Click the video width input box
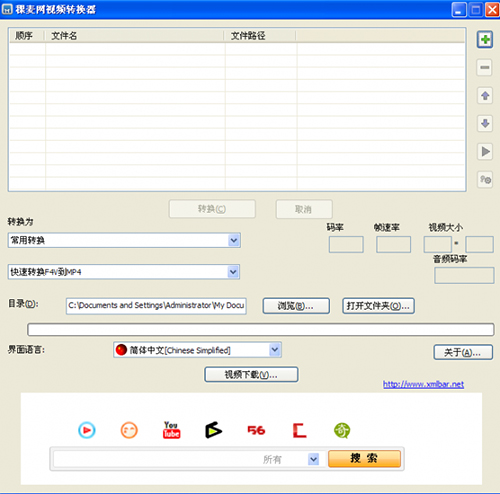The width and height of the screenshot is (500, 494). pos(438,245)
